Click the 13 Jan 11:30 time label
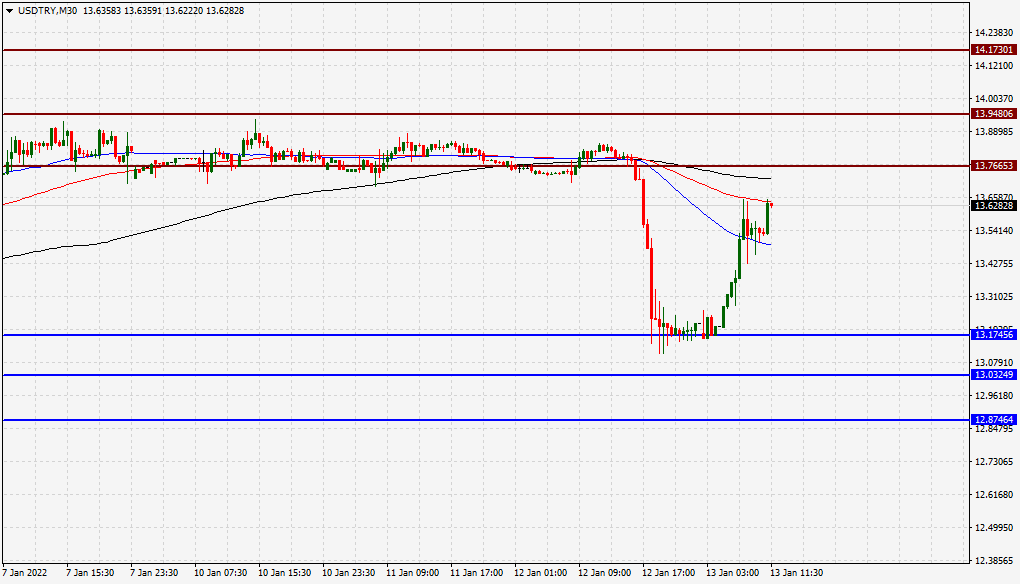The width and height of the screenshot is (1020, 584). pos(797,573)
